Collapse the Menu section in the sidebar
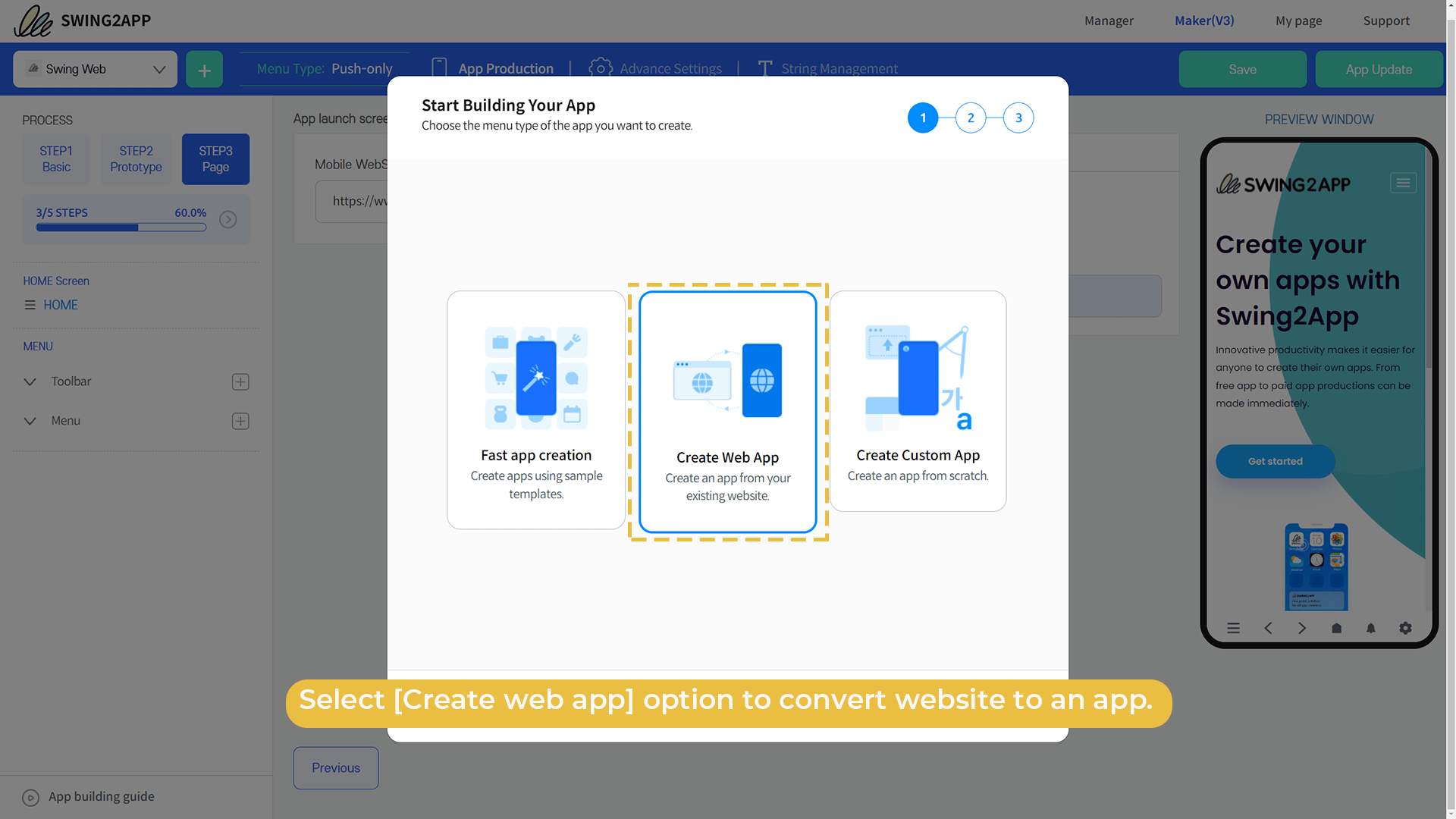Screen dimensions: 1456x819 (x=30, y=421)
